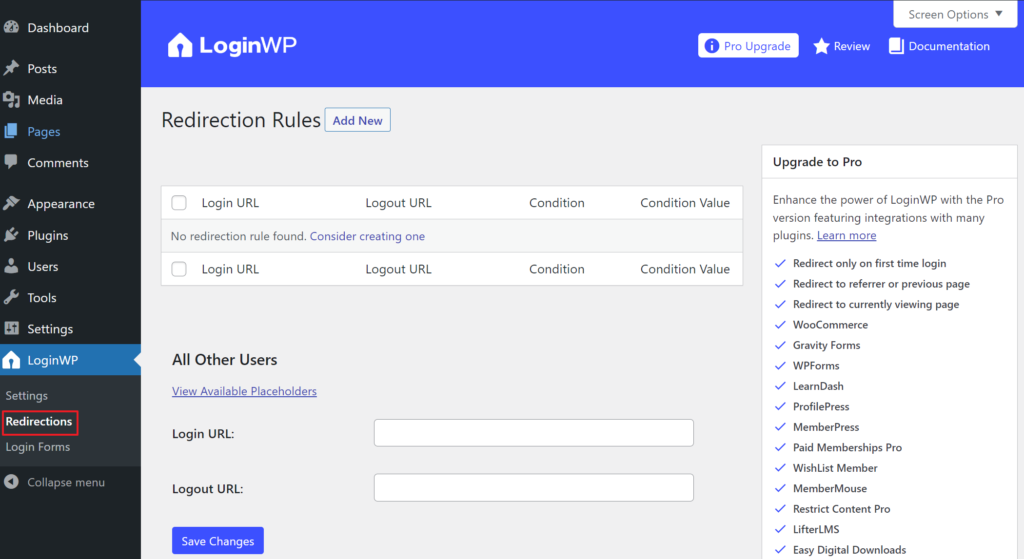Open View Available Placeholders link
Screen dimensions: 1024x559
(244, 391)
